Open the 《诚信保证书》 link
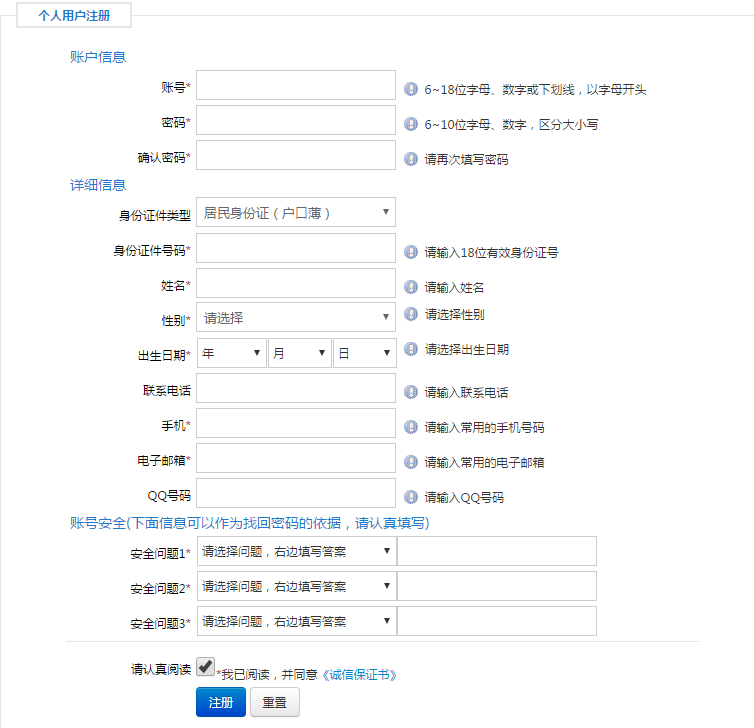Screen dimensions: 754x728 click(x=359, y=675)
